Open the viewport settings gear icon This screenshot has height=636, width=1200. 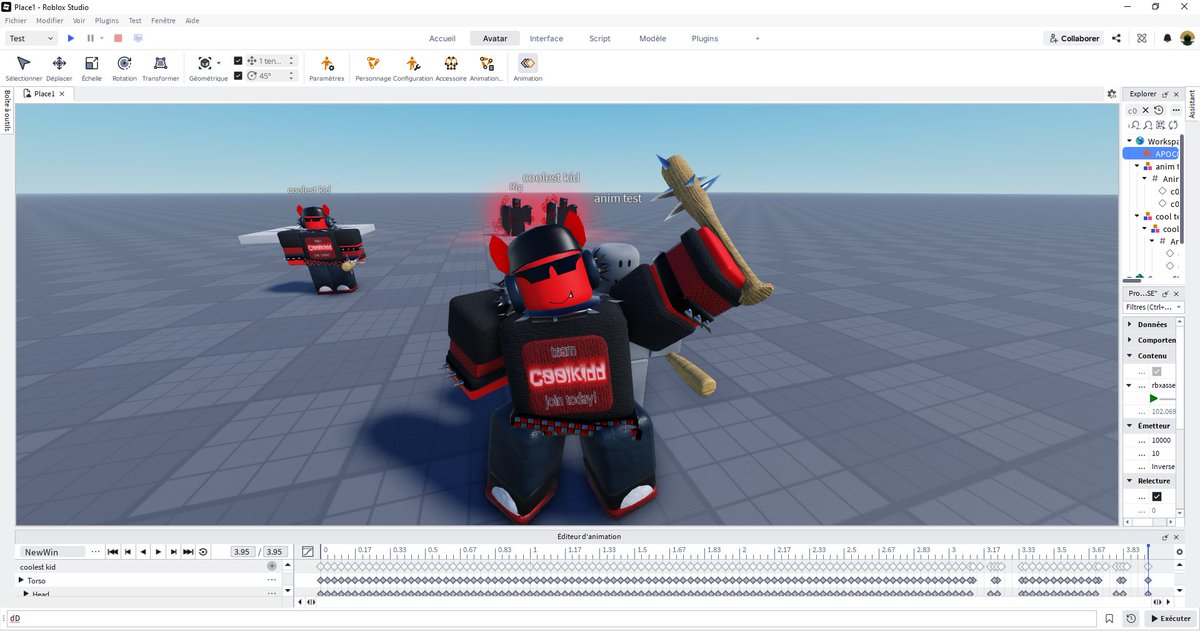[1111, 93]
